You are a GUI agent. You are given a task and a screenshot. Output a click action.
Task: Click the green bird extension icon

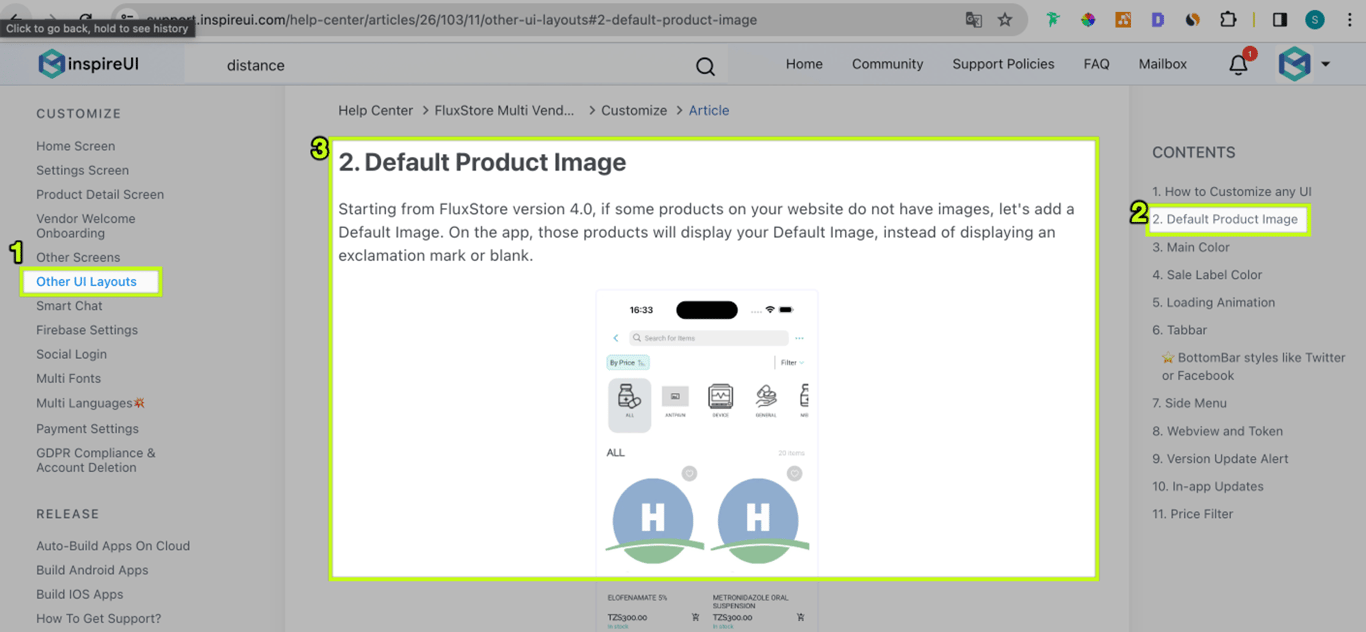1053,19
